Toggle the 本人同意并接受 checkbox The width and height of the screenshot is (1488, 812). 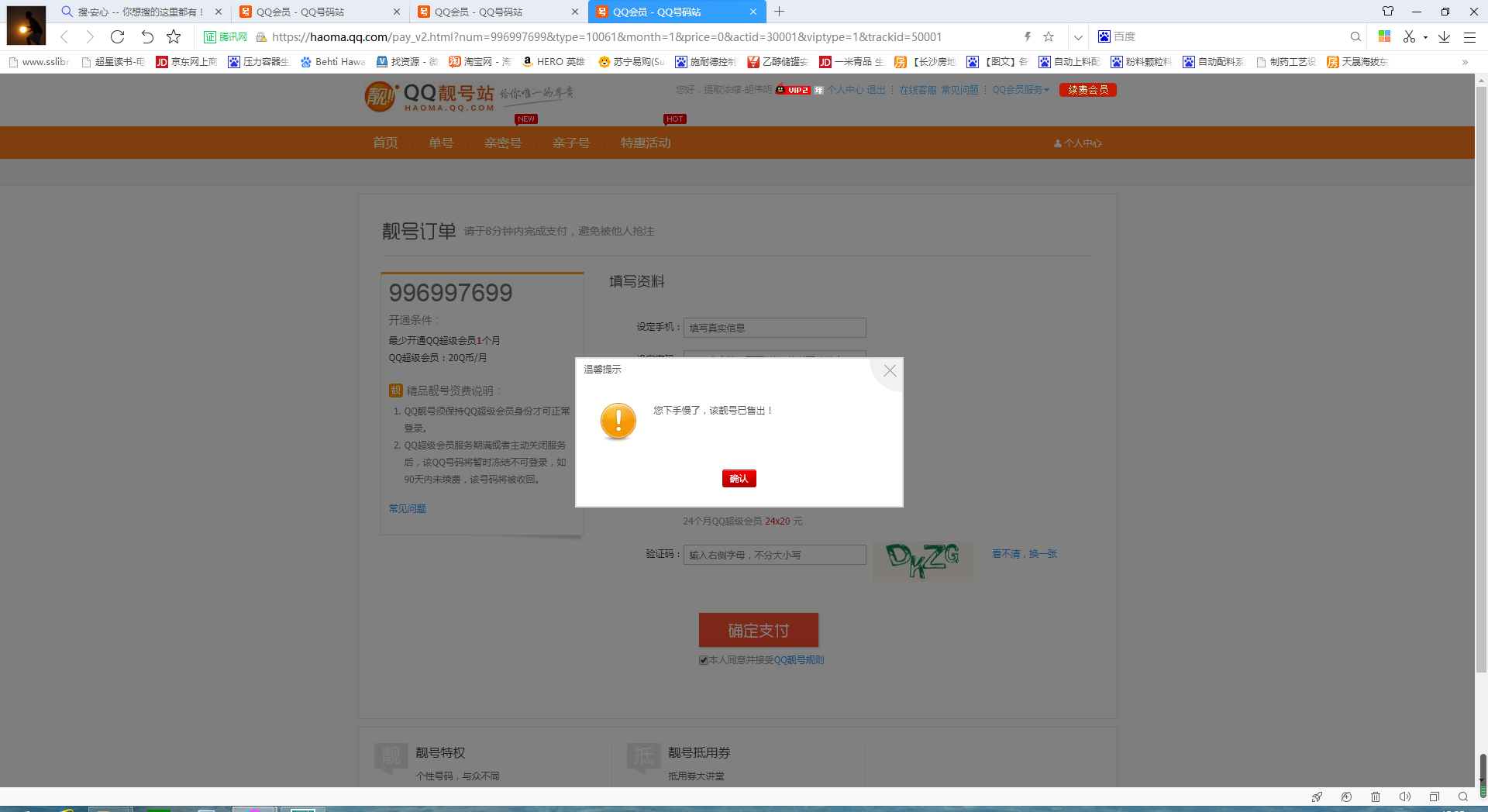click(x=704, y=660)
